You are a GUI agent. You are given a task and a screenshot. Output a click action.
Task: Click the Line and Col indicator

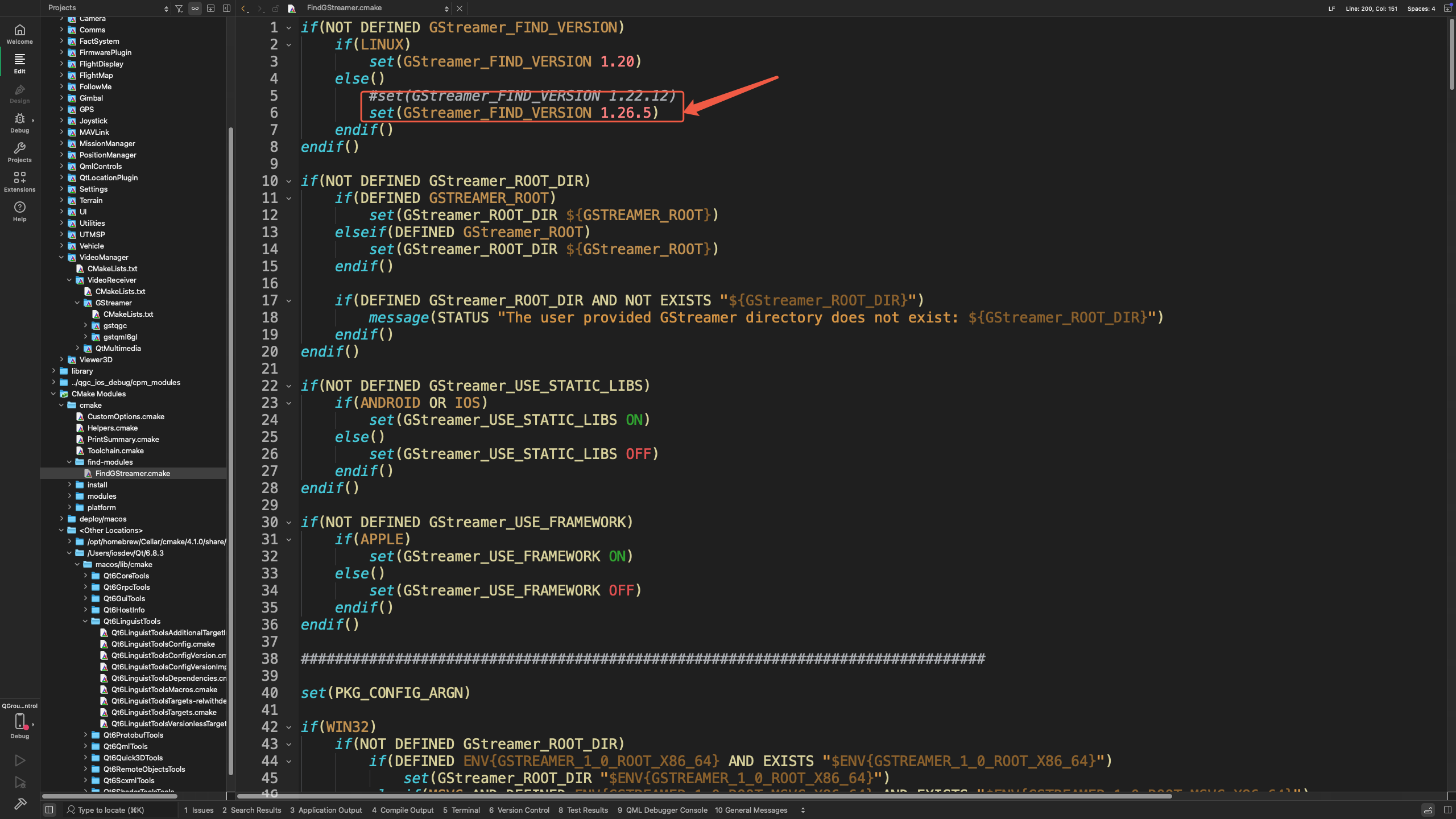pos(1371,9)
